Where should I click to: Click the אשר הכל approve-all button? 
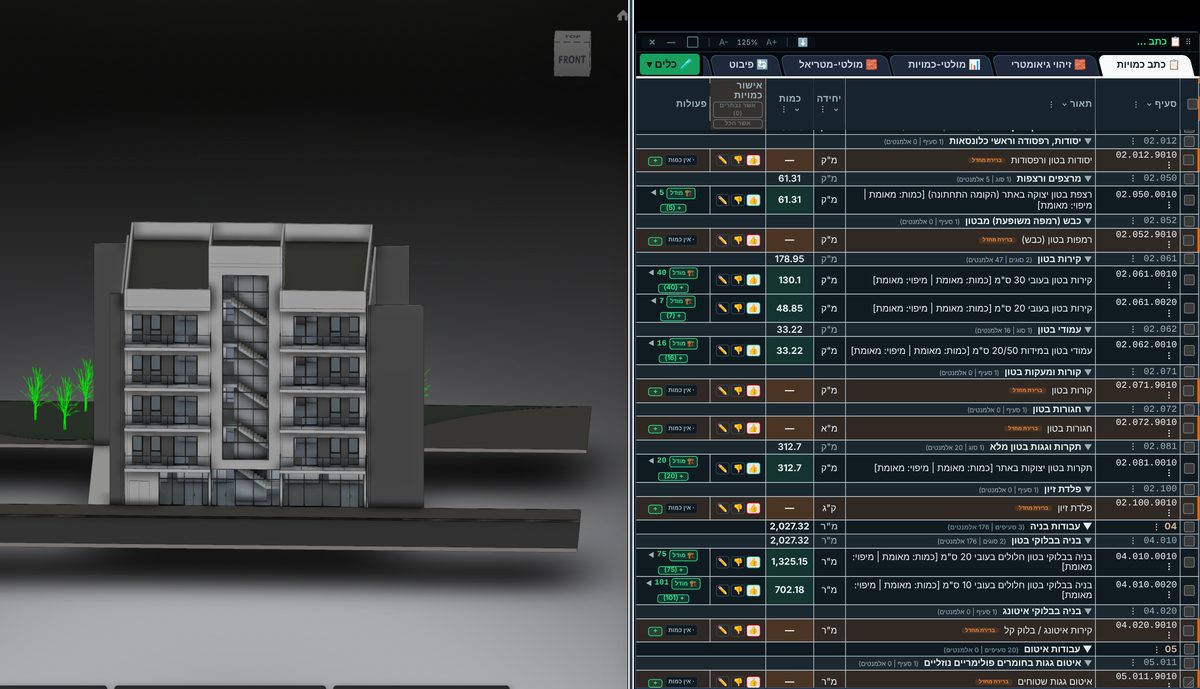pyautogui.click(x=738, y=123)
